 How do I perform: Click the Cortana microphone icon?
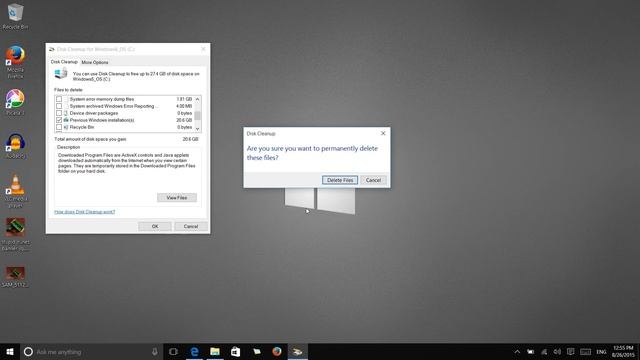pos(155,351)
